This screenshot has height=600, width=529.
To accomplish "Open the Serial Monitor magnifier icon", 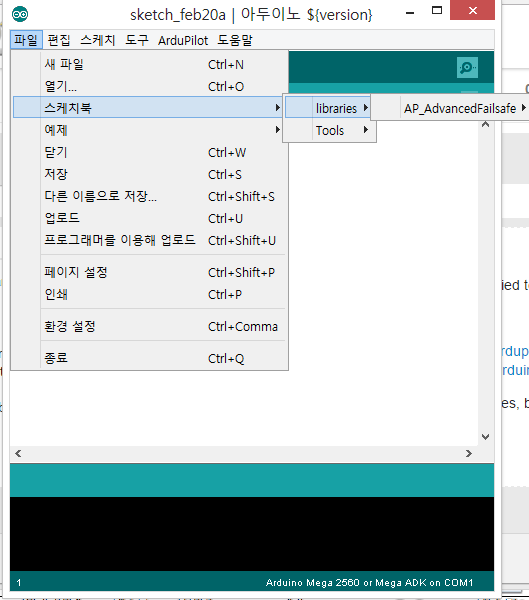I will pos(467,68).
